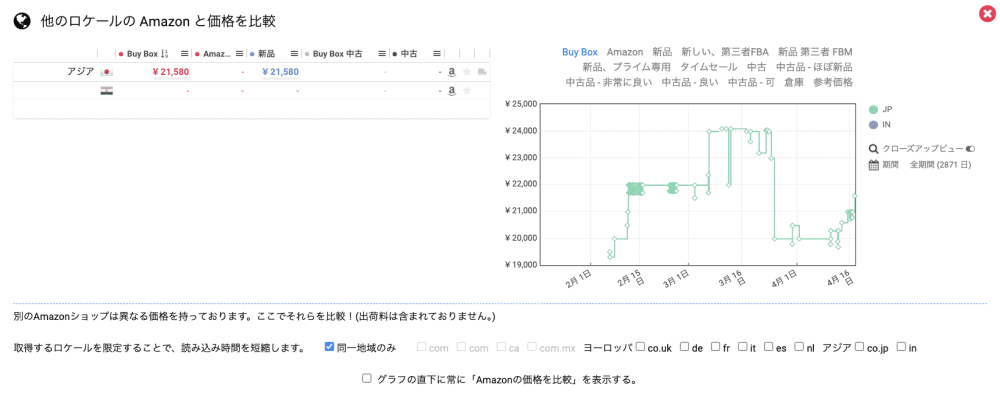Enable the co.uk locale checkbox
Image resolution: width=1000 pixels, height=401 pixels.
pyautogui.click(x=640, y=347)
